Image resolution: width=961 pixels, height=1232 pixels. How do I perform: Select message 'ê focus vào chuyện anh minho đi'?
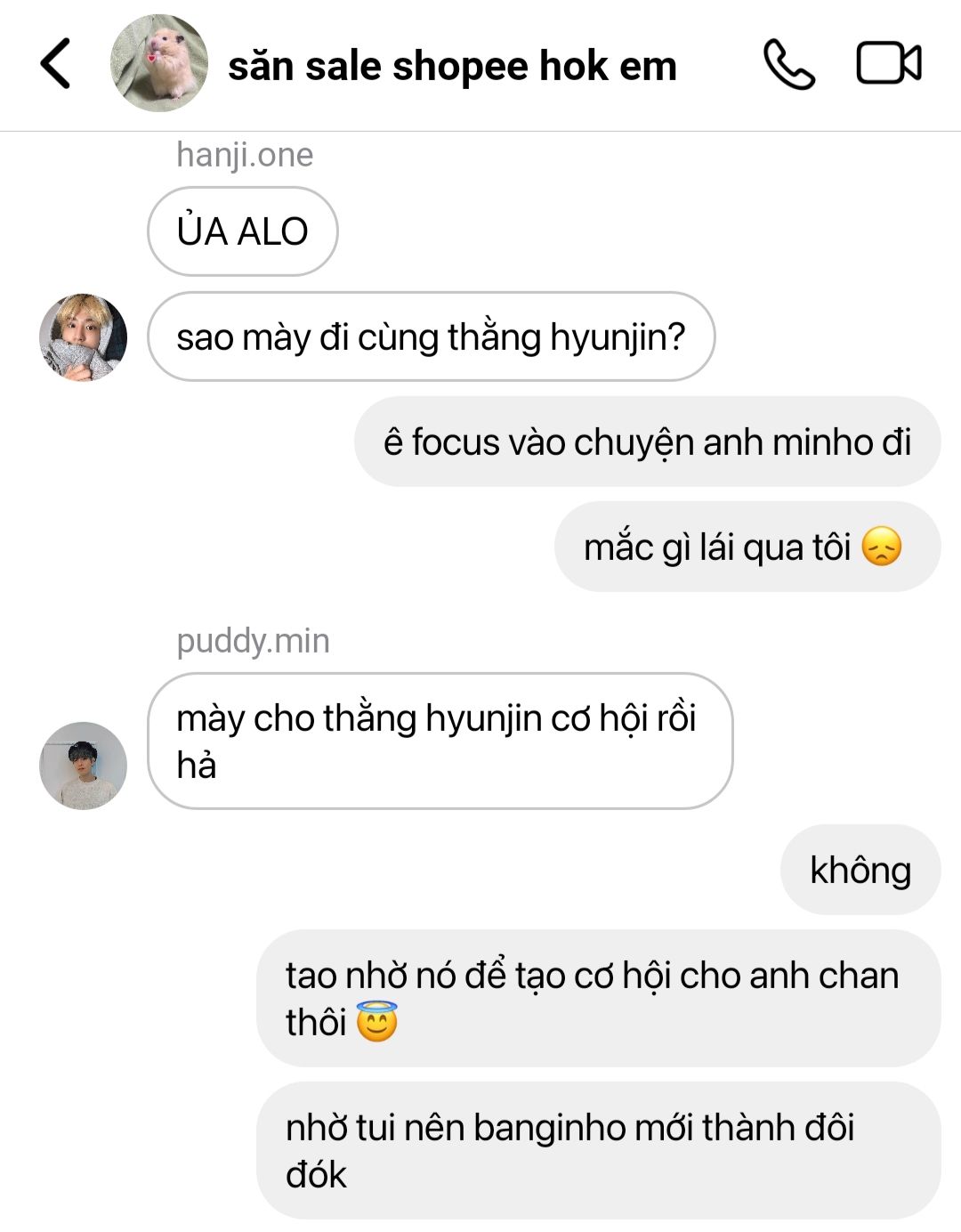pyautogui.click(x=647, y=442)
